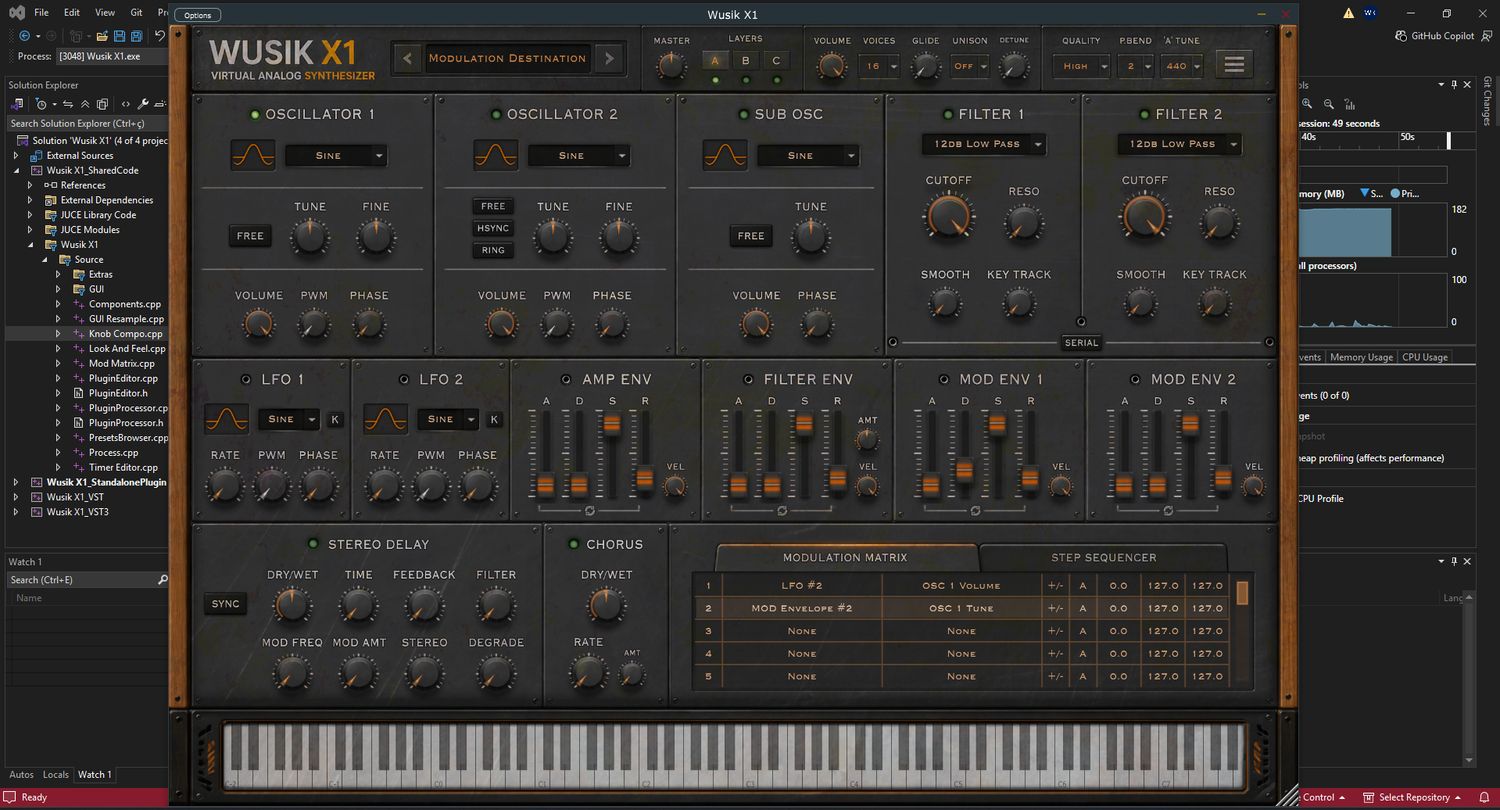Click link icon below Mod Env 2 sliders
This screenshot has height=810, width=1500.
pyautogui.click(x=1168, y=511)
